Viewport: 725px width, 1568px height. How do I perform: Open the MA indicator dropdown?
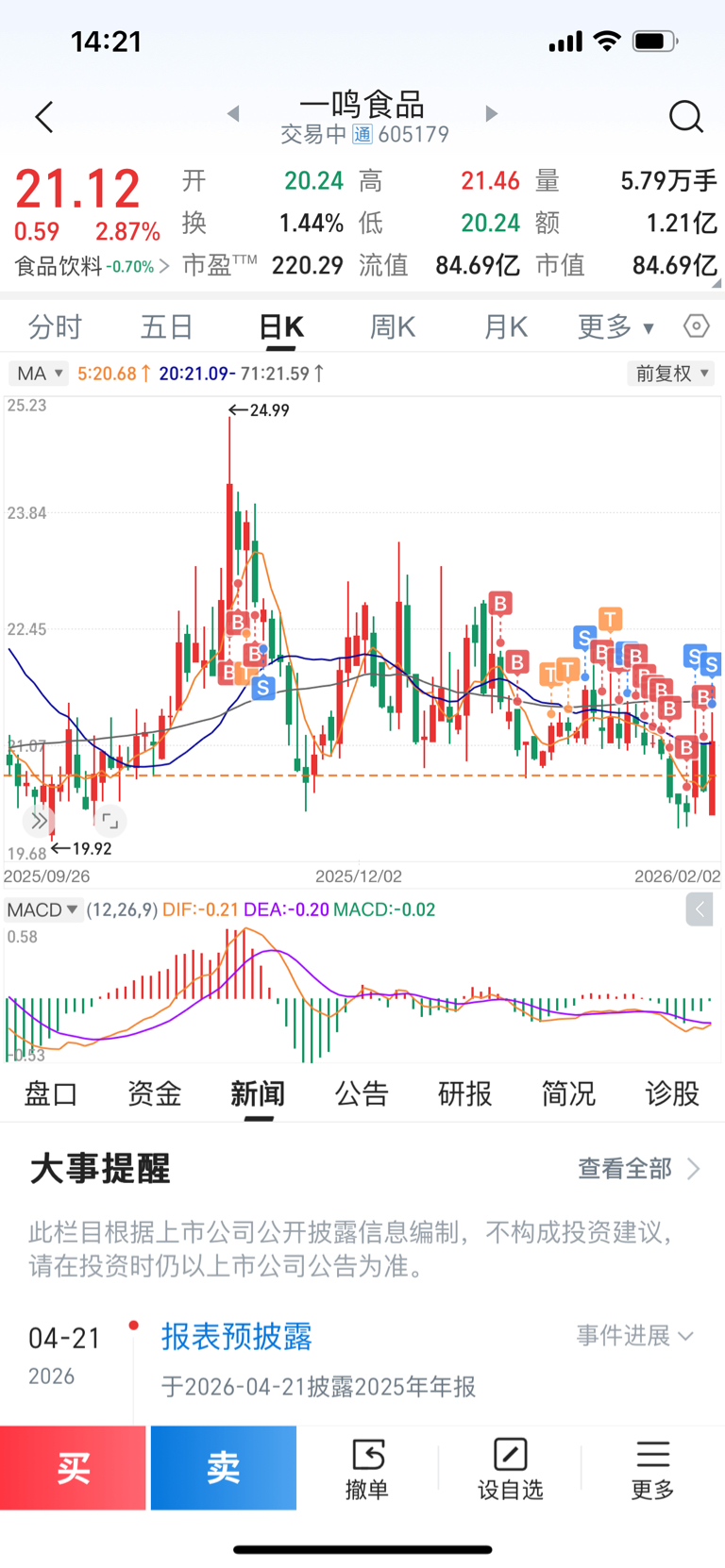(x=38, y=374)
